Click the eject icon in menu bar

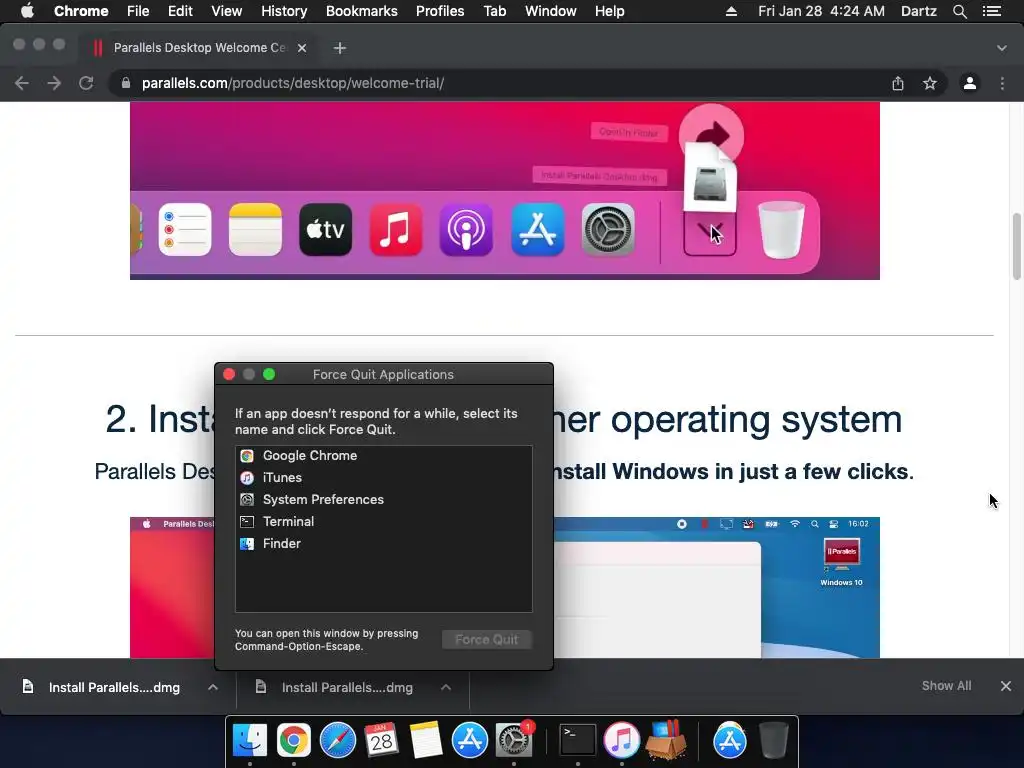click(731, 11)
